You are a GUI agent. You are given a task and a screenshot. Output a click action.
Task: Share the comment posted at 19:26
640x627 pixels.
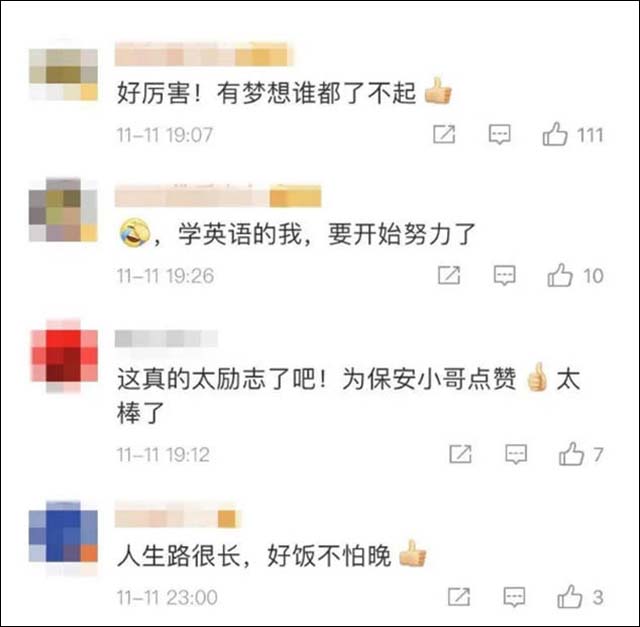(449, 275)
